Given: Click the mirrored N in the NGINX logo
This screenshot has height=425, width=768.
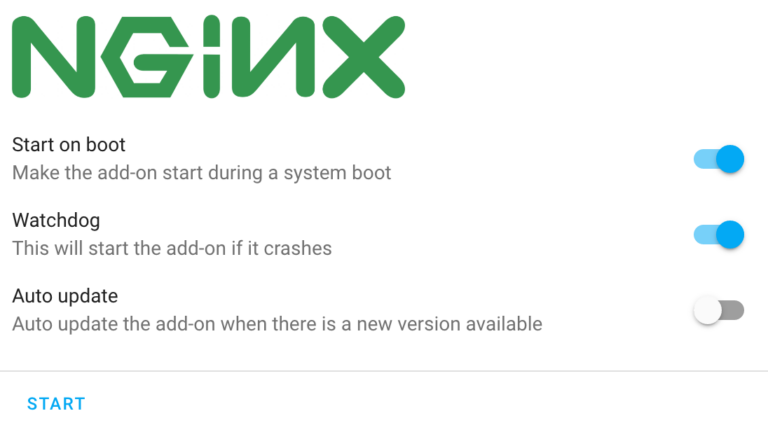Looking at the screenshot, I should (273, 57).
